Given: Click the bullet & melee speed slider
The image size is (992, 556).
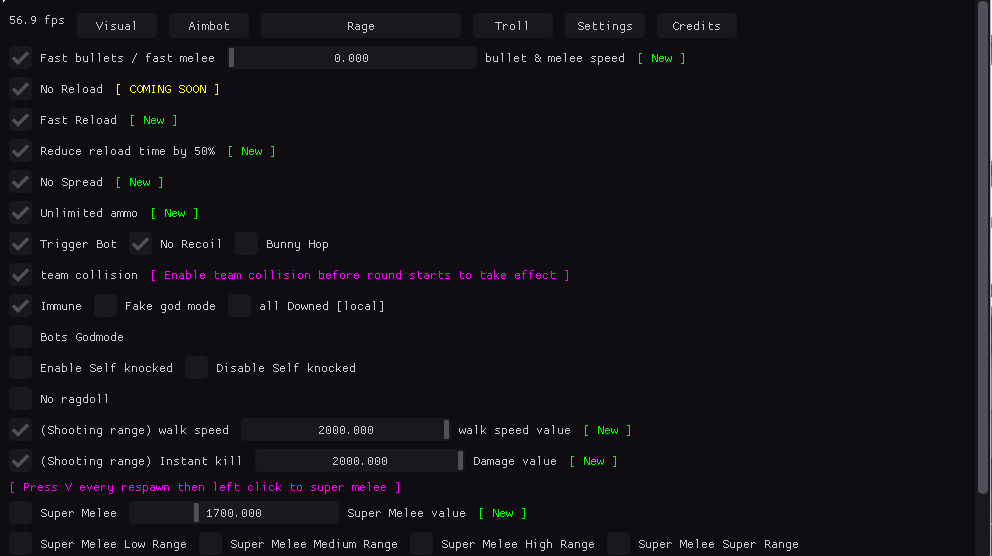Looking at the screenshot, I should pos(352,58).
